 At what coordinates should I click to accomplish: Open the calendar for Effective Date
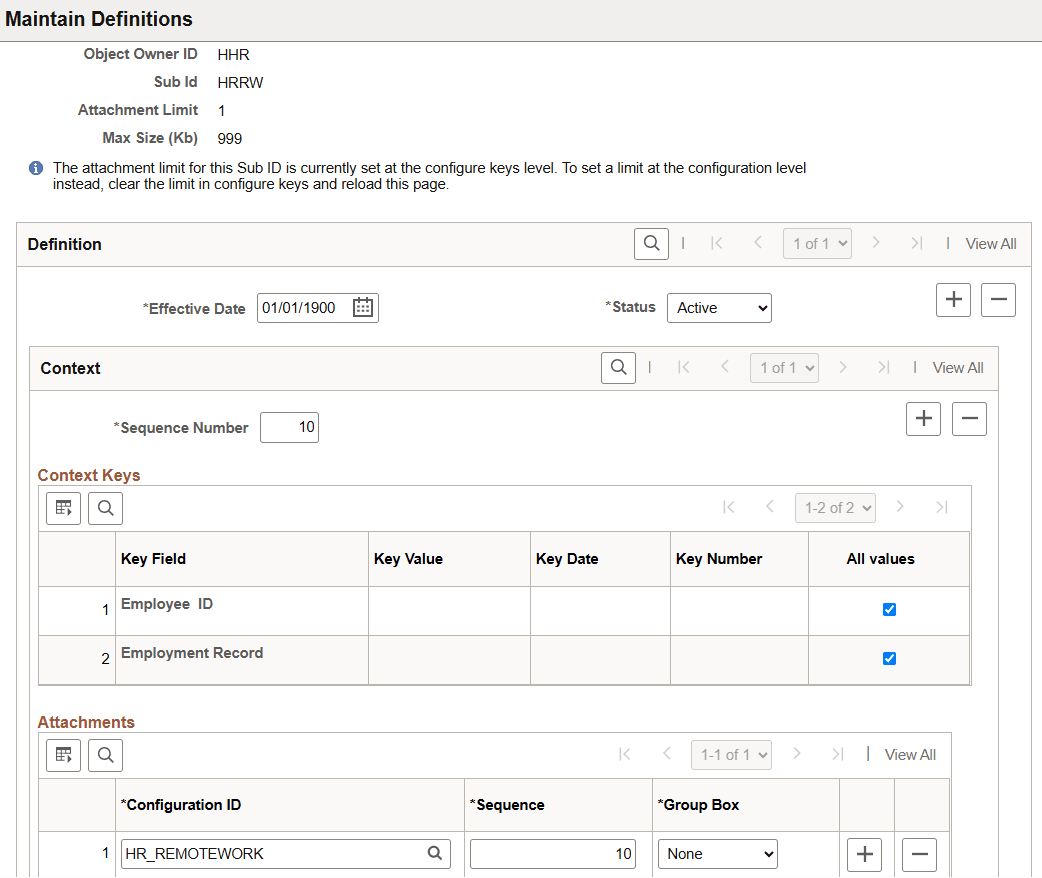coord(363,307)
